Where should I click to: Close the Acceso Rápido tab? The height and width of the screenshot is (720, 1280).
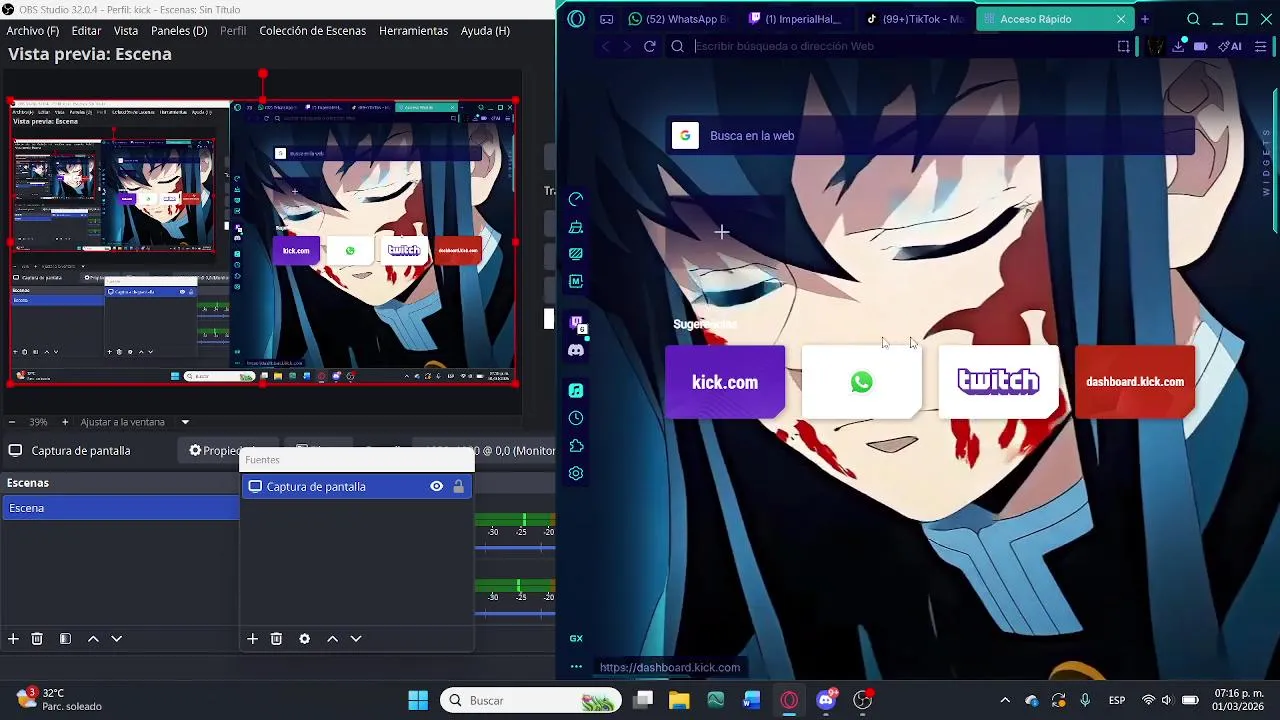pos(1121,19)
